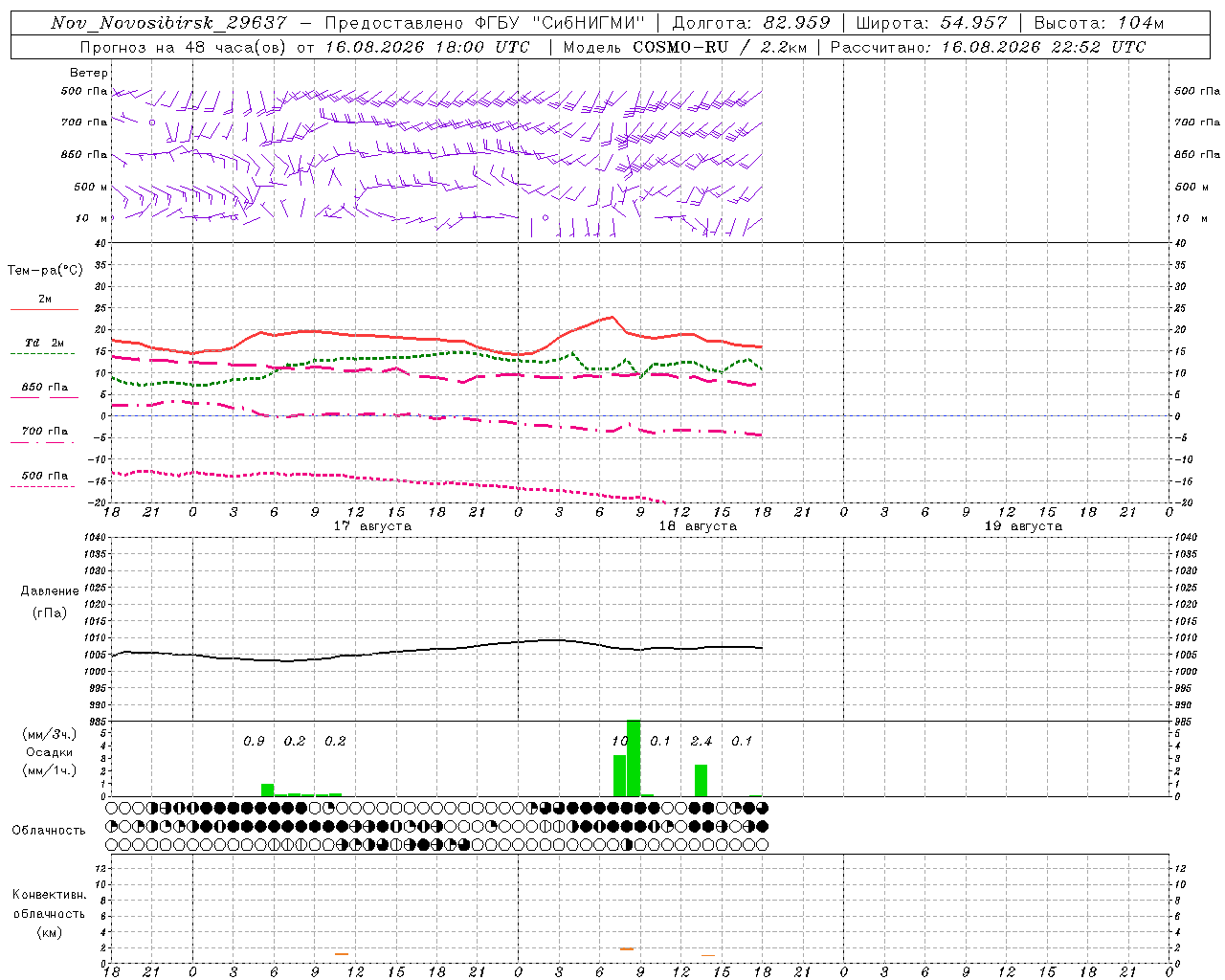Click the Nov_Novosibirsk_29637 station title
This screenshot has height=980, width=1225.
(x=168, y=23)
